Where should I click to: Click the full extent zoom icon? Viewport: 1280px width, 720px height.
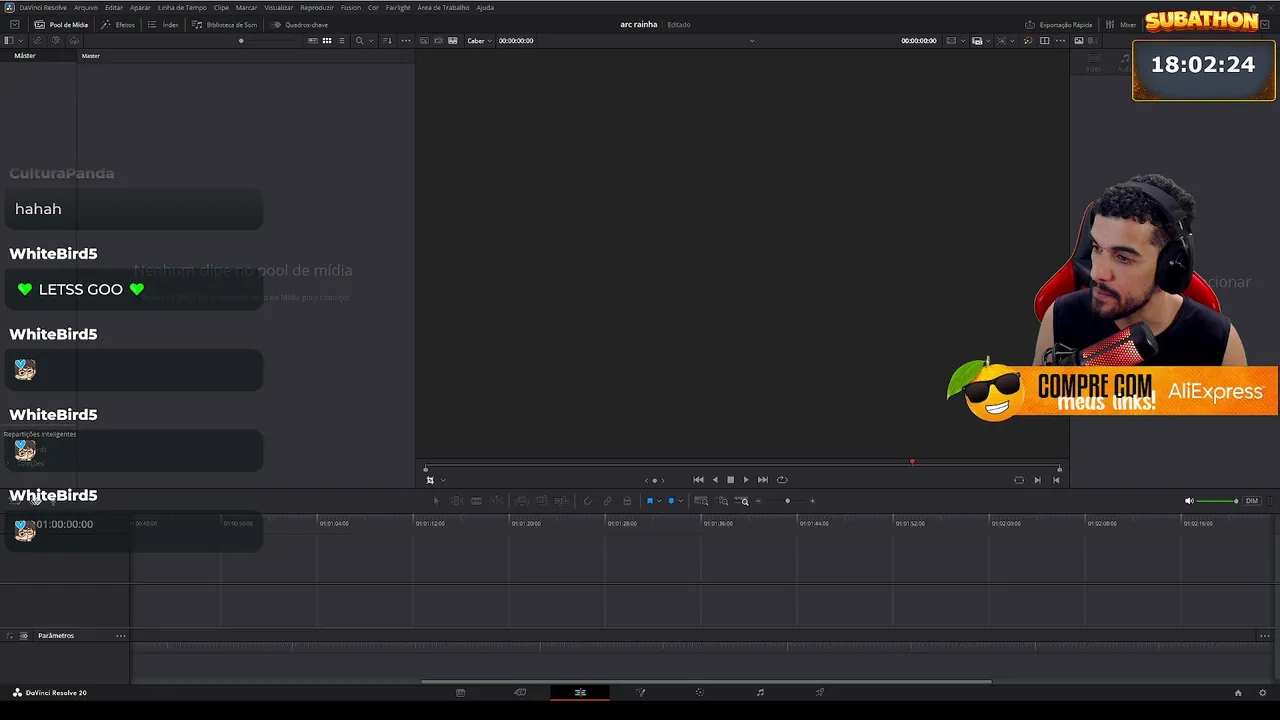[x=701, y=501]
